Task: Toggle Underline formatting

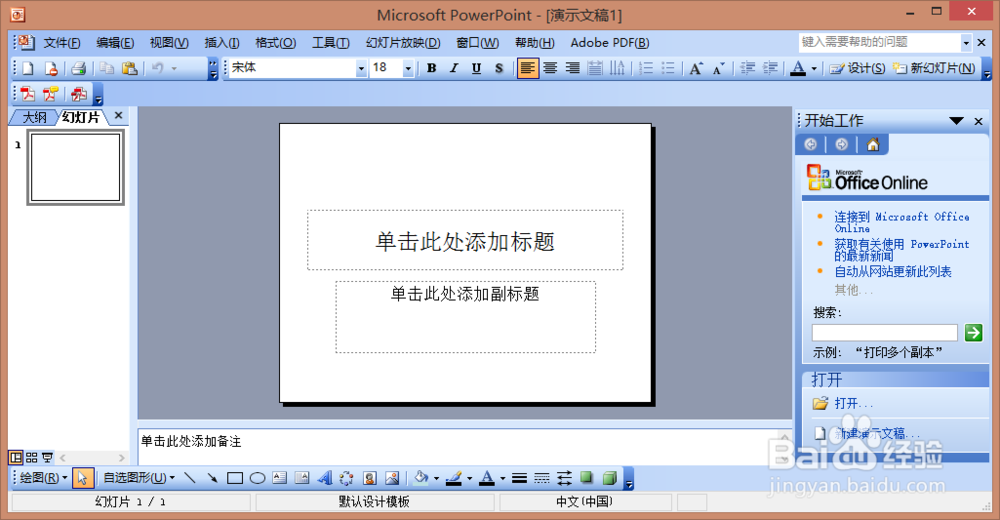Action: pos(476,68)
